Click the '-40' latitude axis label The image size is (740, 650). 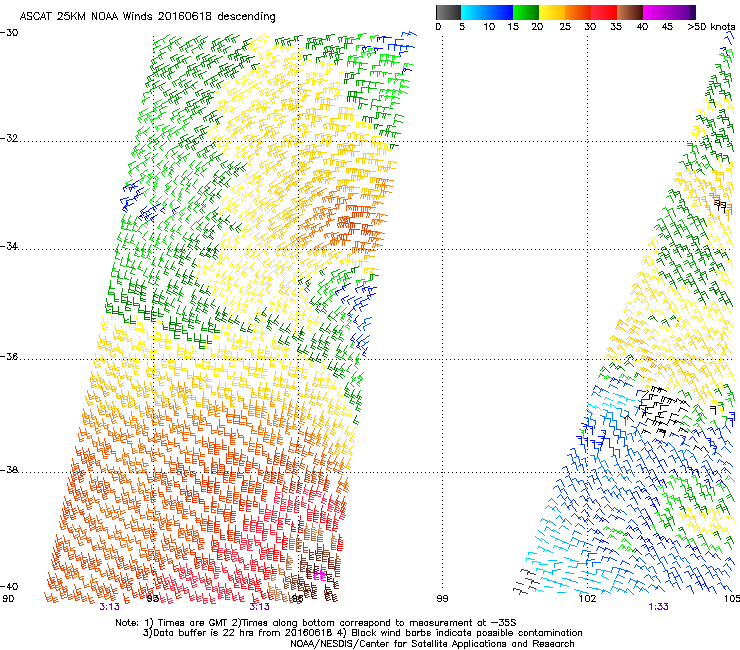[x=9, y=586]
